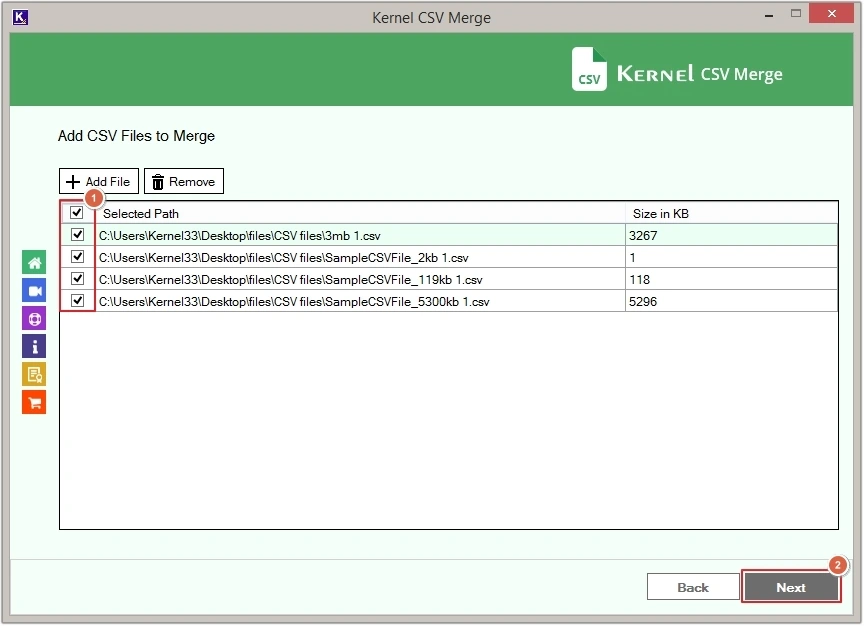This screenshot has height=626, width=864.
Task: Maximize the Kernel CSV Merge window
Action: (x=796, y=14)
